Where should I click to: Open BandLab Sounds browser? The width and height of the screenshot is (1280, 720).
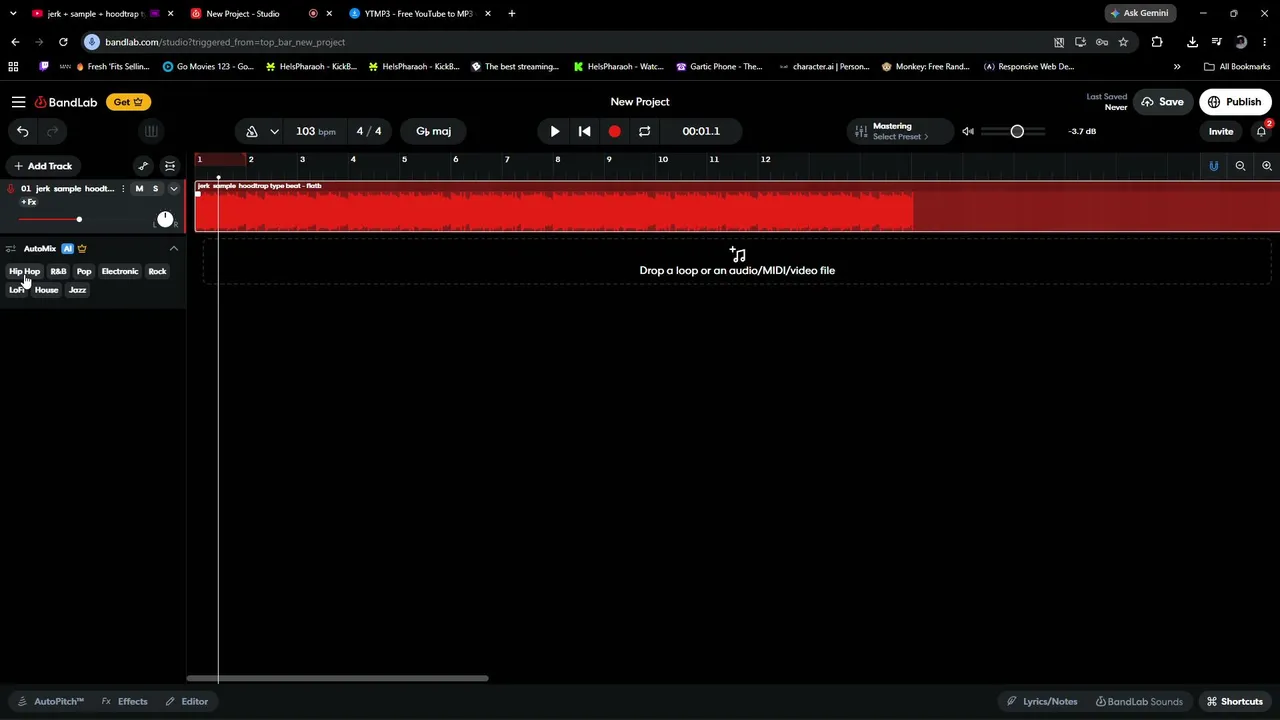[1139, 701]
